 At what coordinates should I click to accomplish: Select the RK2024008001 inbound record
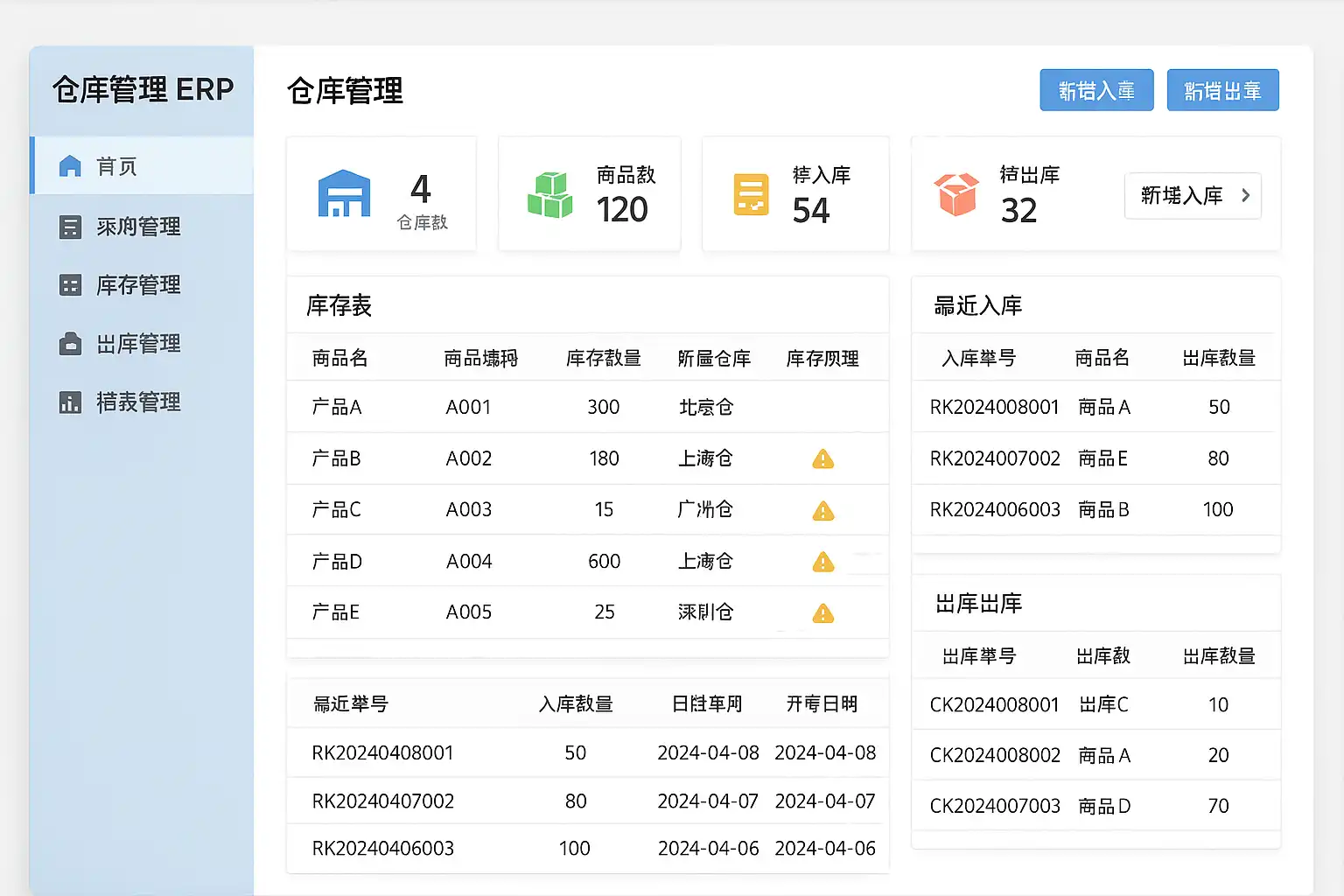pyautogui.click(x=1095, y=407)
